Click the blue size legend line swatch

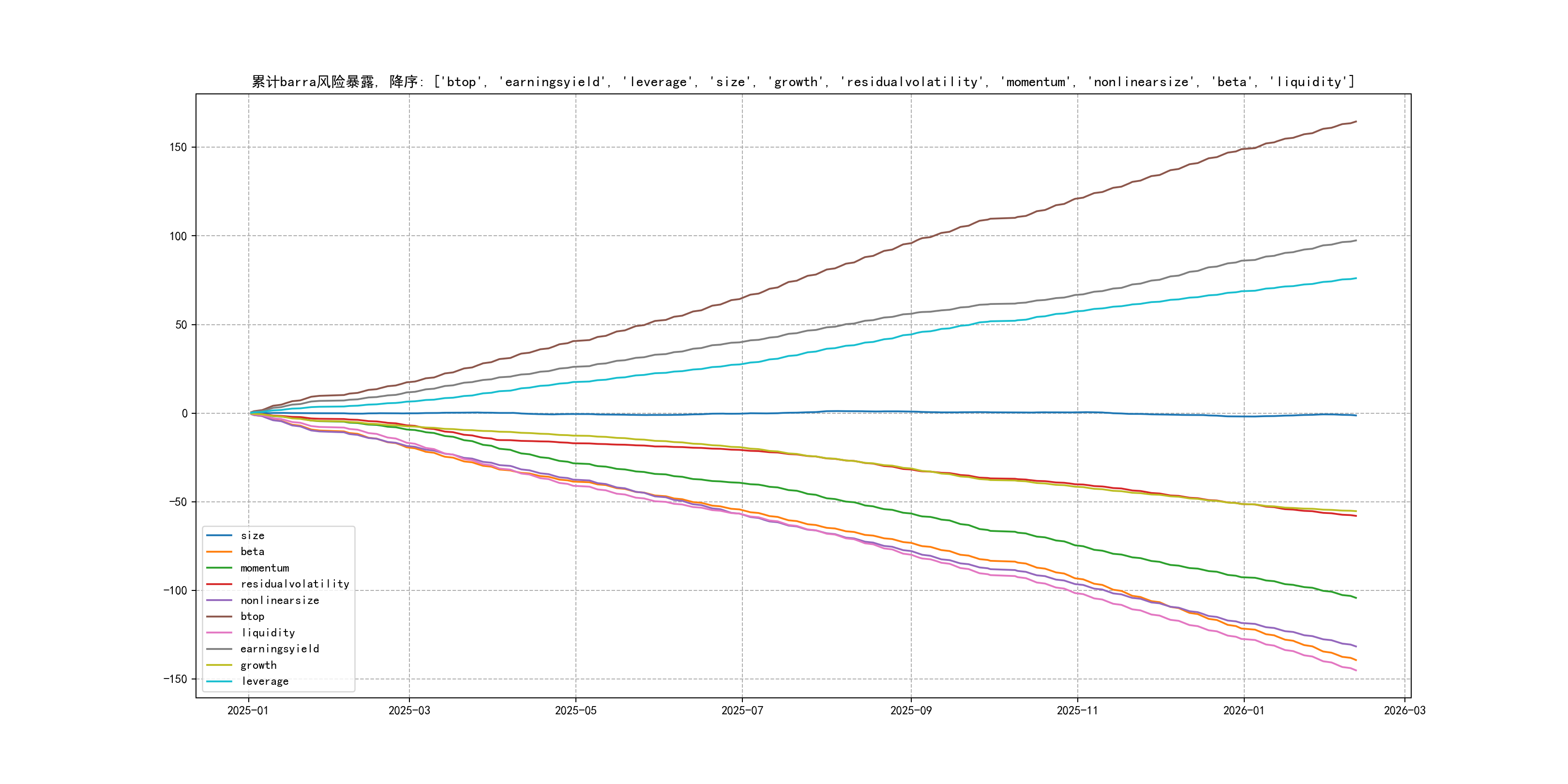pos(219,536)
